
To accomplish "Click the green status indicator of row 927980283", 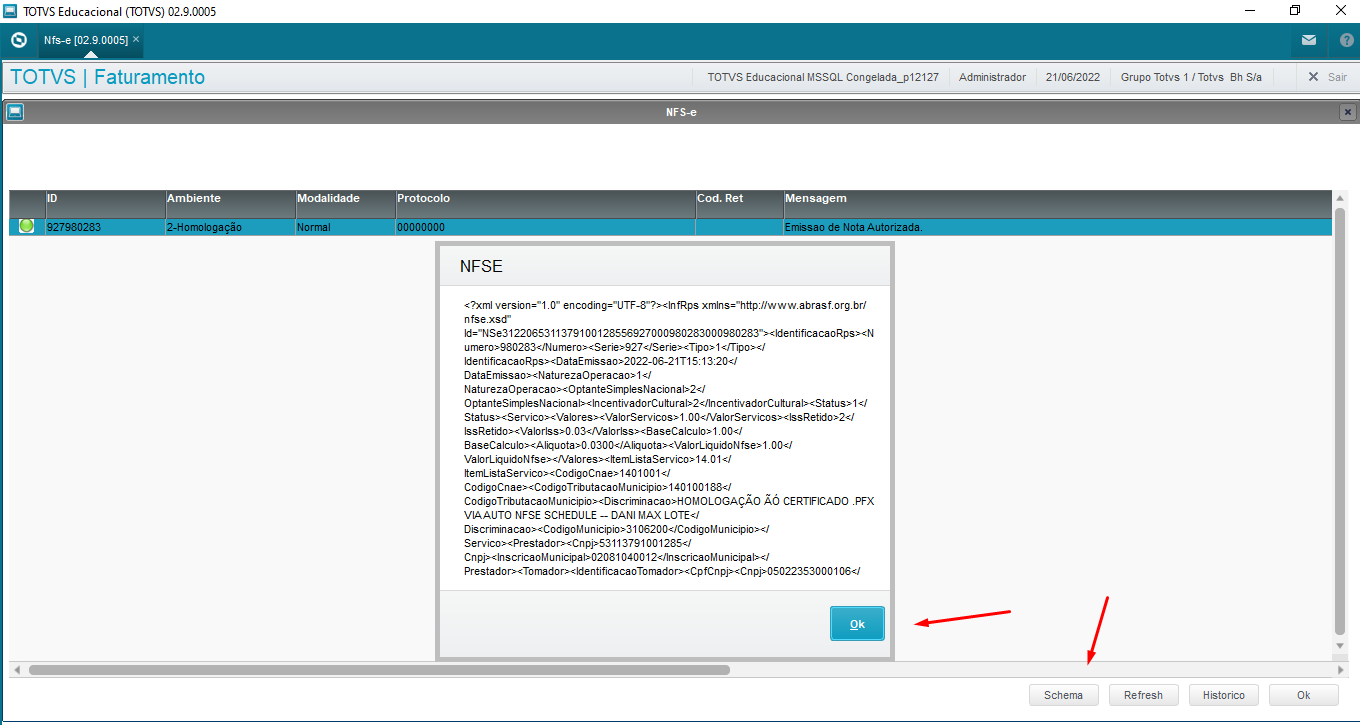I will pos(26,227).
